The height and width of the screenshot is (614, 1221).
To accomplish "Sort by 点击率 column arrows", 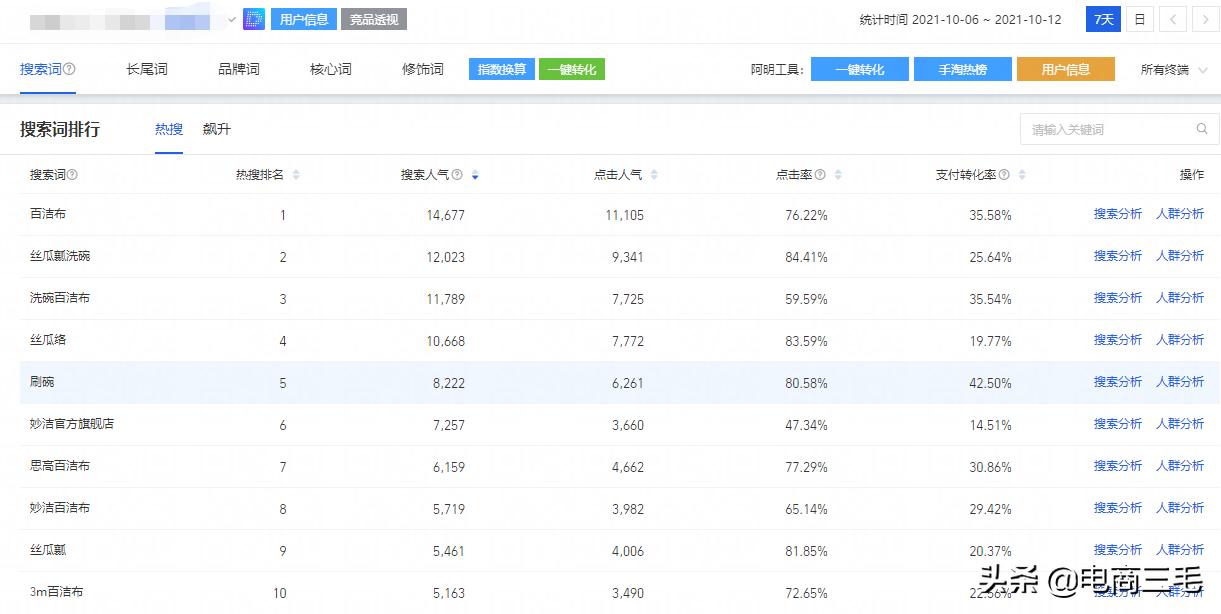I will pyautogui.click(x=838, y=175).
